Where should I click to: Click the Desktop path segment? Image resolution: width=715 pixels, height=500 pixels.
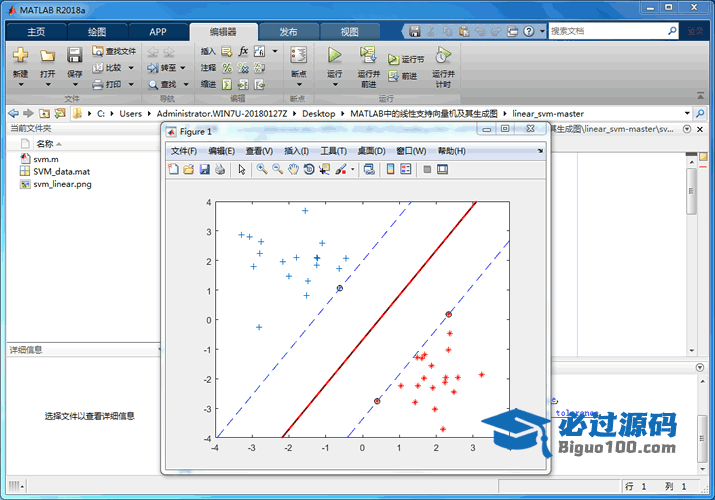[318, 113]
